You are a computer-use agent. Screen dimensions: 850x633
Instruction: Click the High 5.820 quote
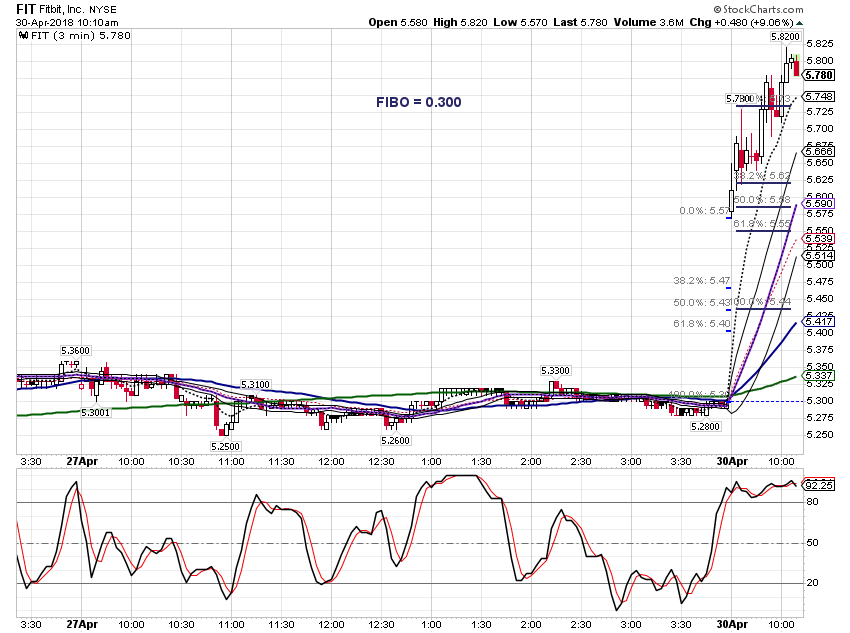(x=460, y=22)
